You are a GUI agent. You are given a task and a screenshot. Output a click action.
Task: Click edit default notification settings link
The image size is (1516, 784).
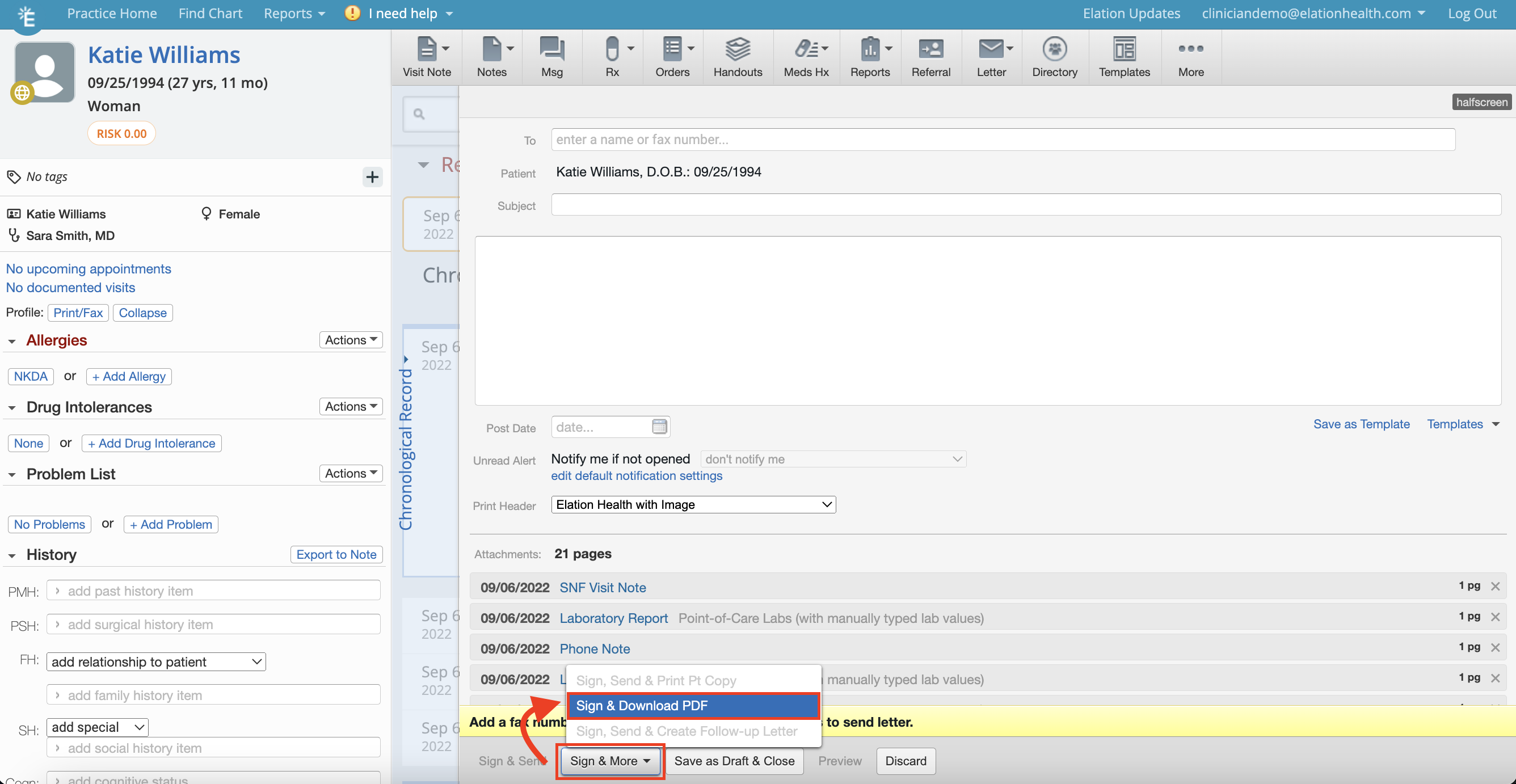(x=636, y=475)
